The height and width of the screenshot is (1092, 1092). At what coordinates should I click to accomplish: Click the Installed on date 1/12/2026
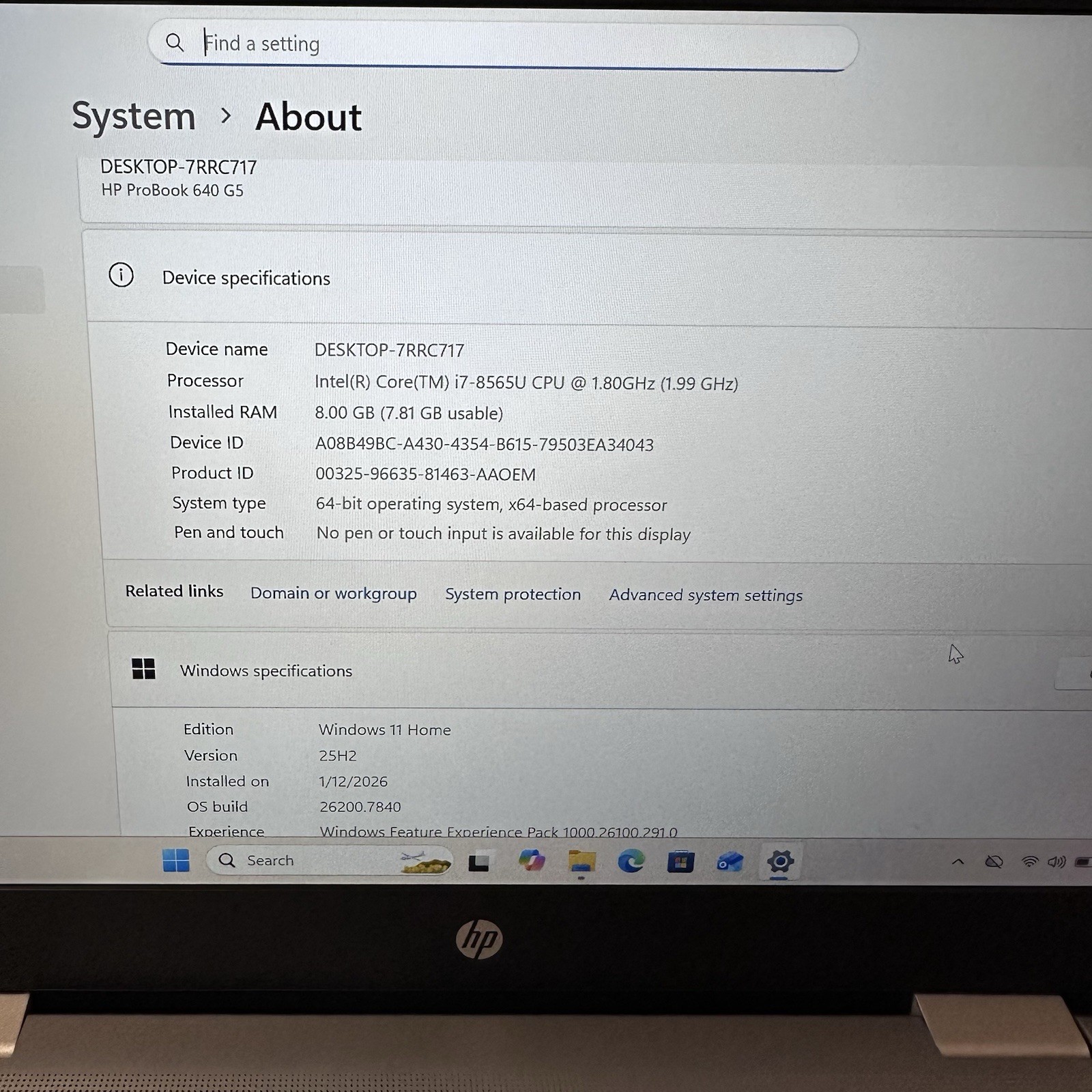[x=353, y=781]
